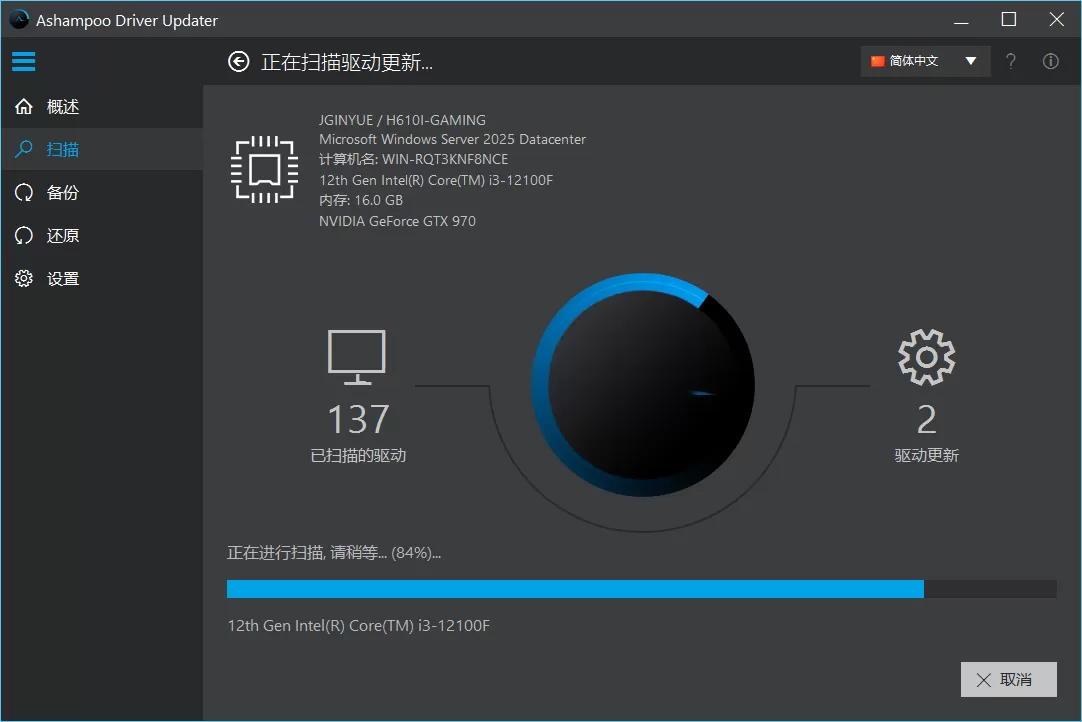Screen dimensions: 1082x722
Task: Click the 还原 restore icon in sidebar
Action: pyautogui.click(x=23, y=235)
